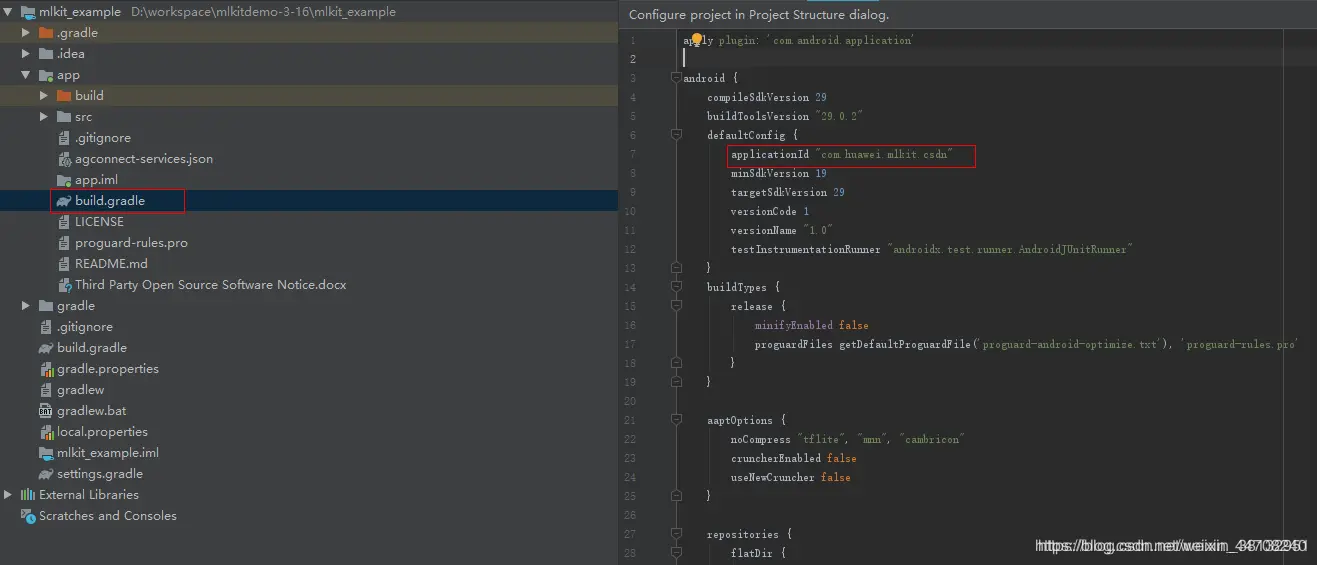Fold the buildTypes block gutter marker
Viewport: 1317px width, 565px height.
(x=676, y=287)
